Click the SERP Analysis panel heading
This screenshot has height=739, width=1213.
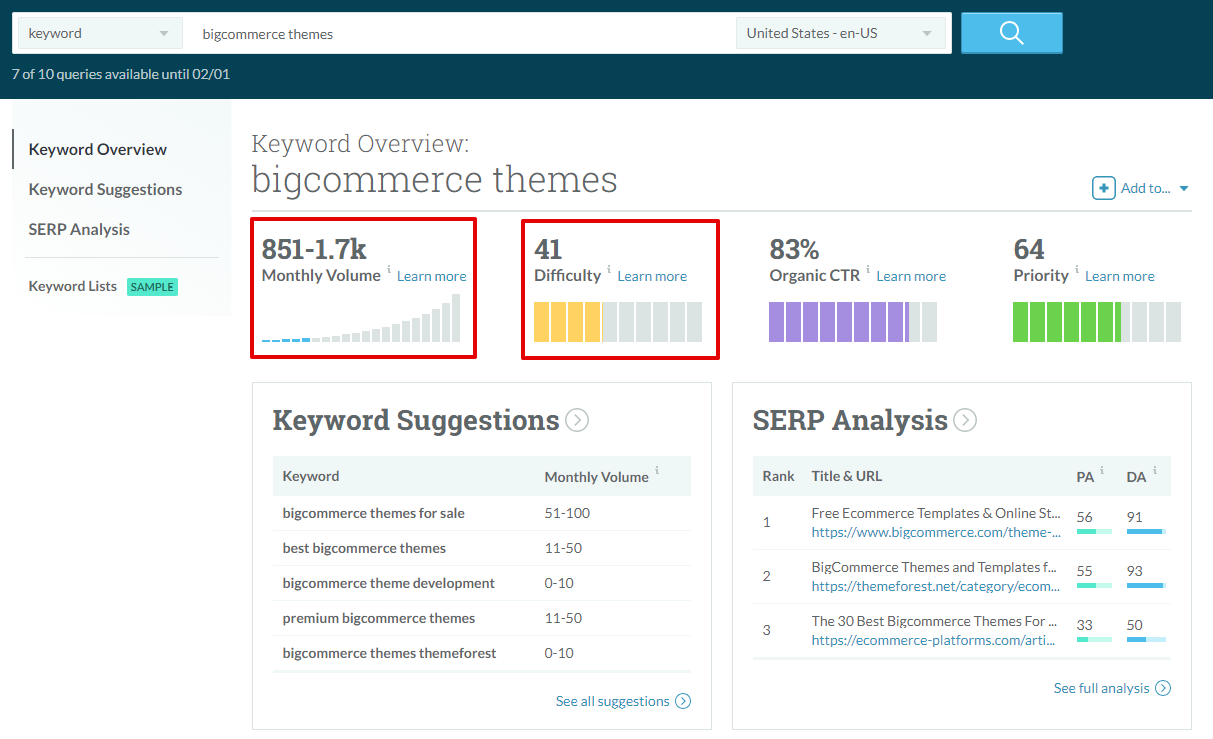(850, 420)
